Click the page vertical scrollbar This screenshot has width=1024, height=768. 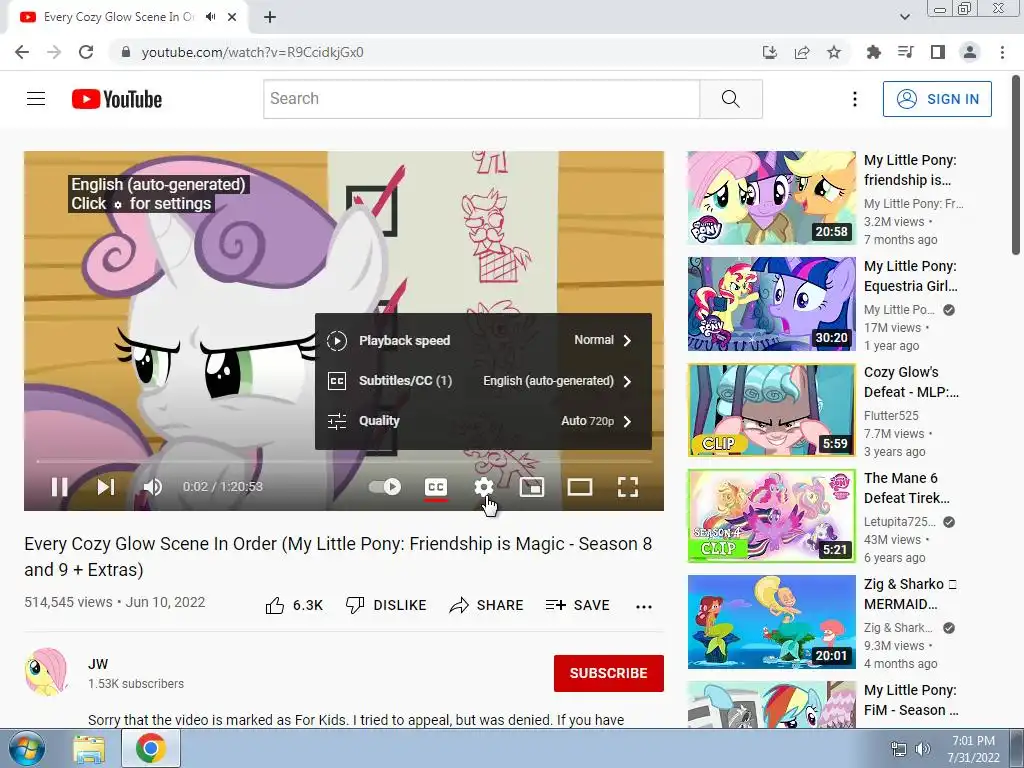(1016, 167)
